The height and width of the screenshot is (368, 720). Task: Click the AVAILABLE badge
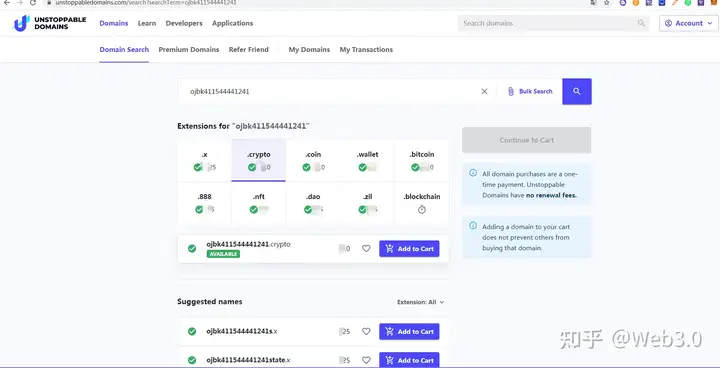click(223, 254)
